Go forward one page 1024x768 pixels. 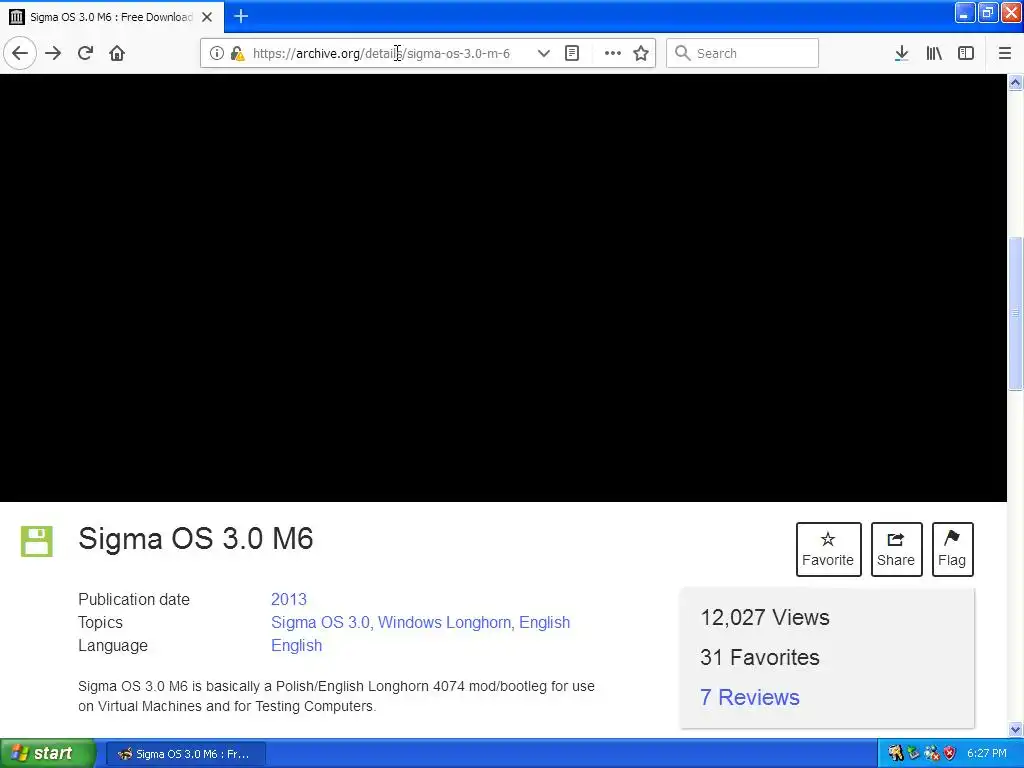pos(53,53)
